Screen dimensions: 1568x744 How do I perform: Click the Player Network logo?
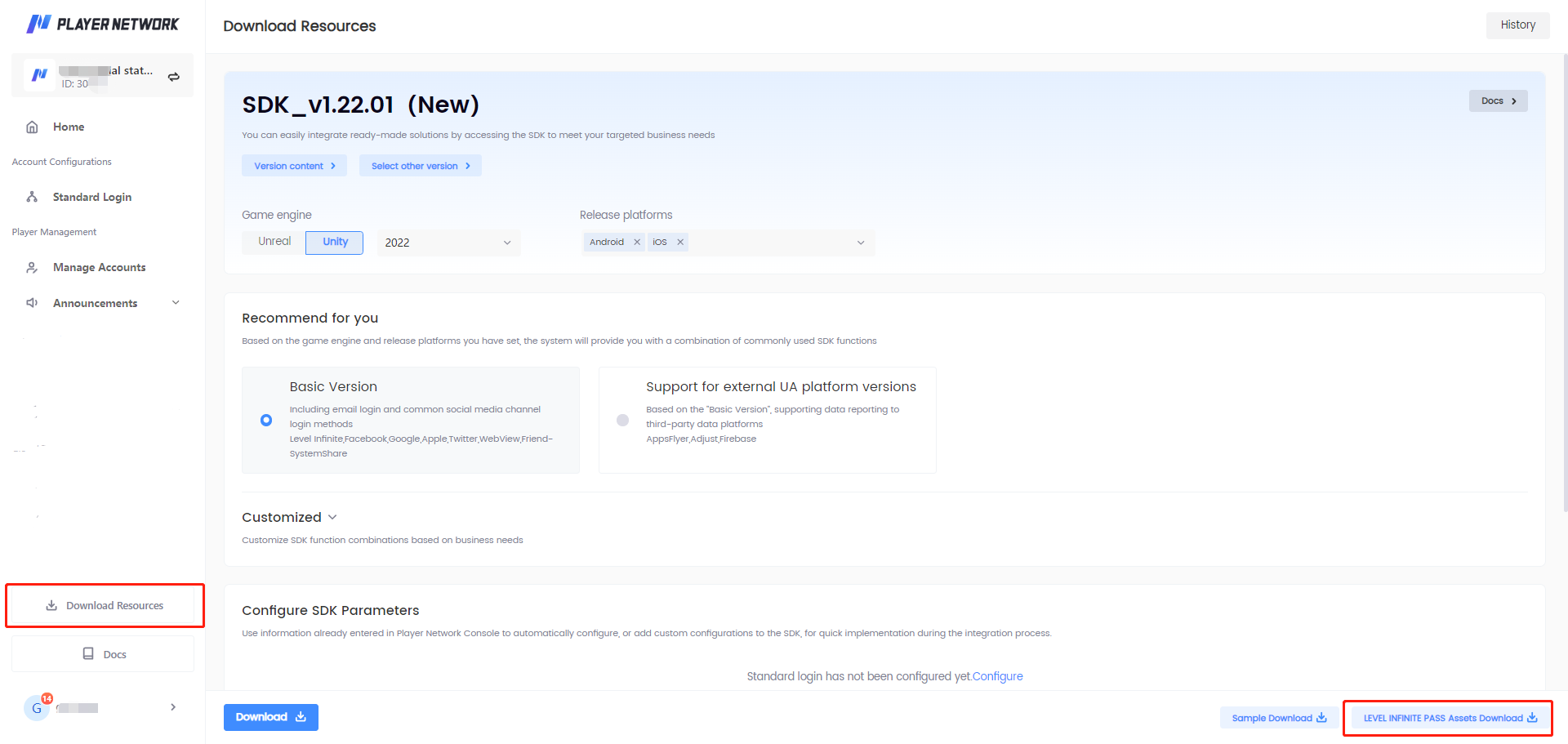pos(102,24)
